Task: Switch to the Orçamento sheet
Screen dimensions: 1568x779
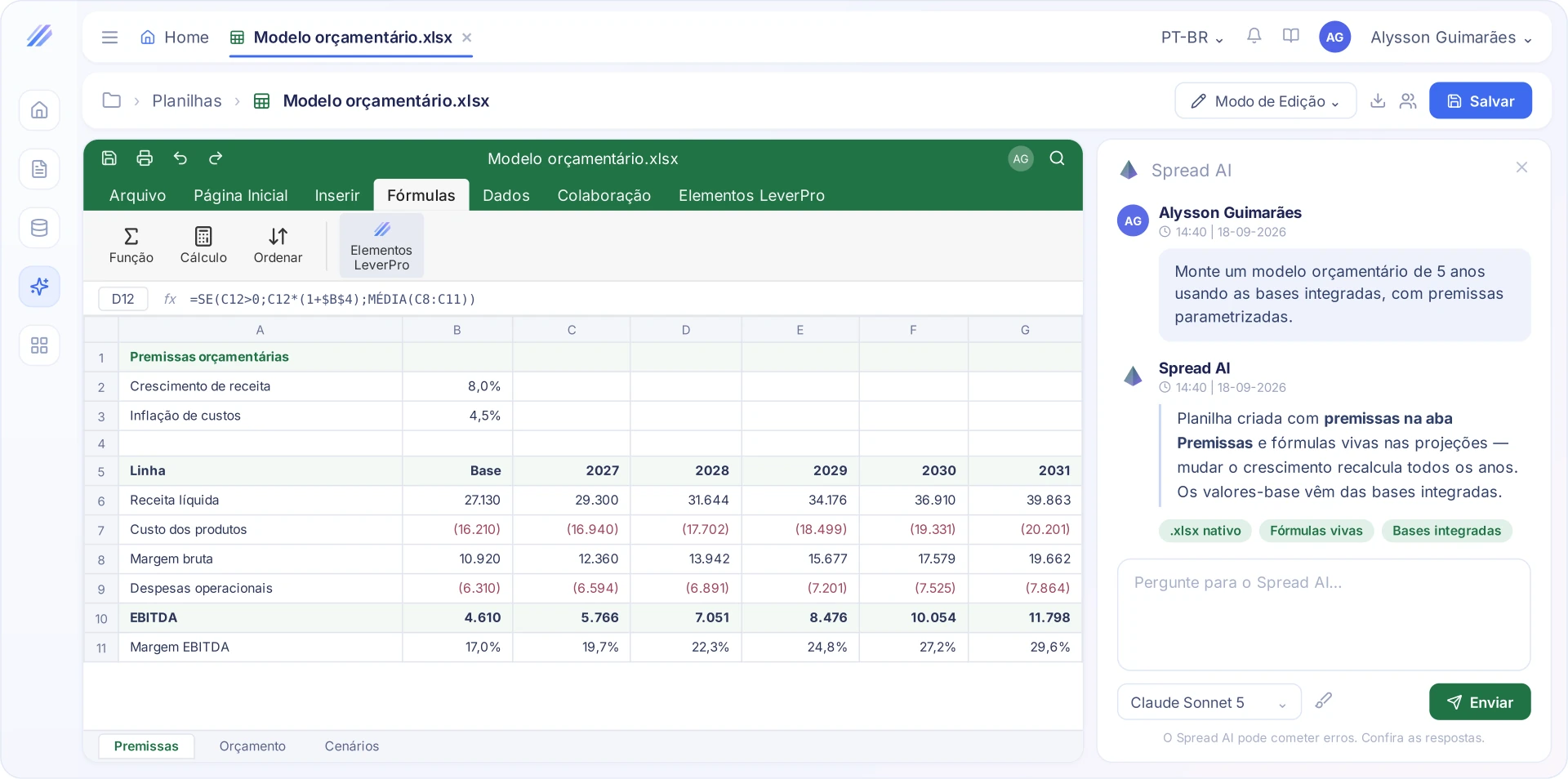Action: point(252,746)
